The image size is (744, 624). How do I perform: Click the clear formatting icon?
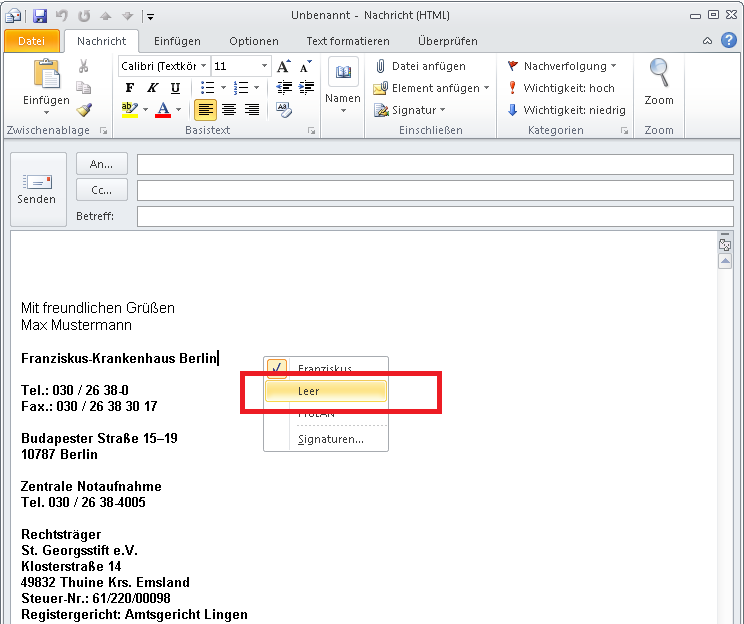(283, 110)
